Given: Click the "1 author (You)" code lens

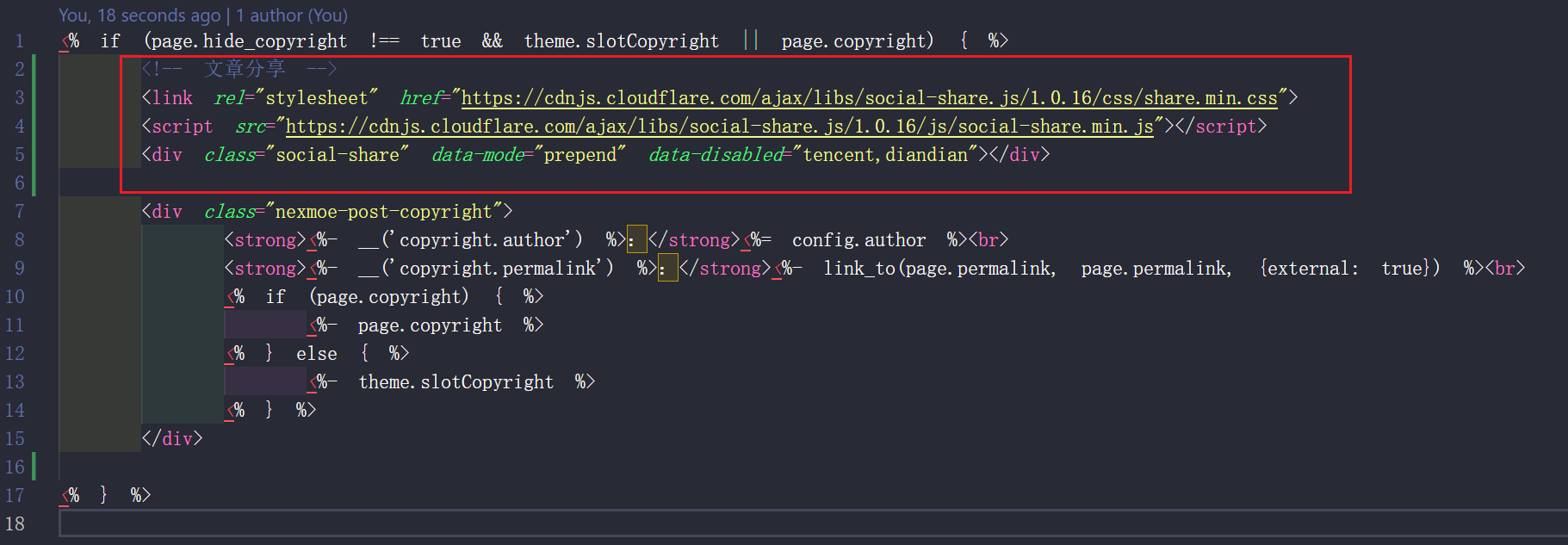Looking at the screenshot, I should coord(292,15).
